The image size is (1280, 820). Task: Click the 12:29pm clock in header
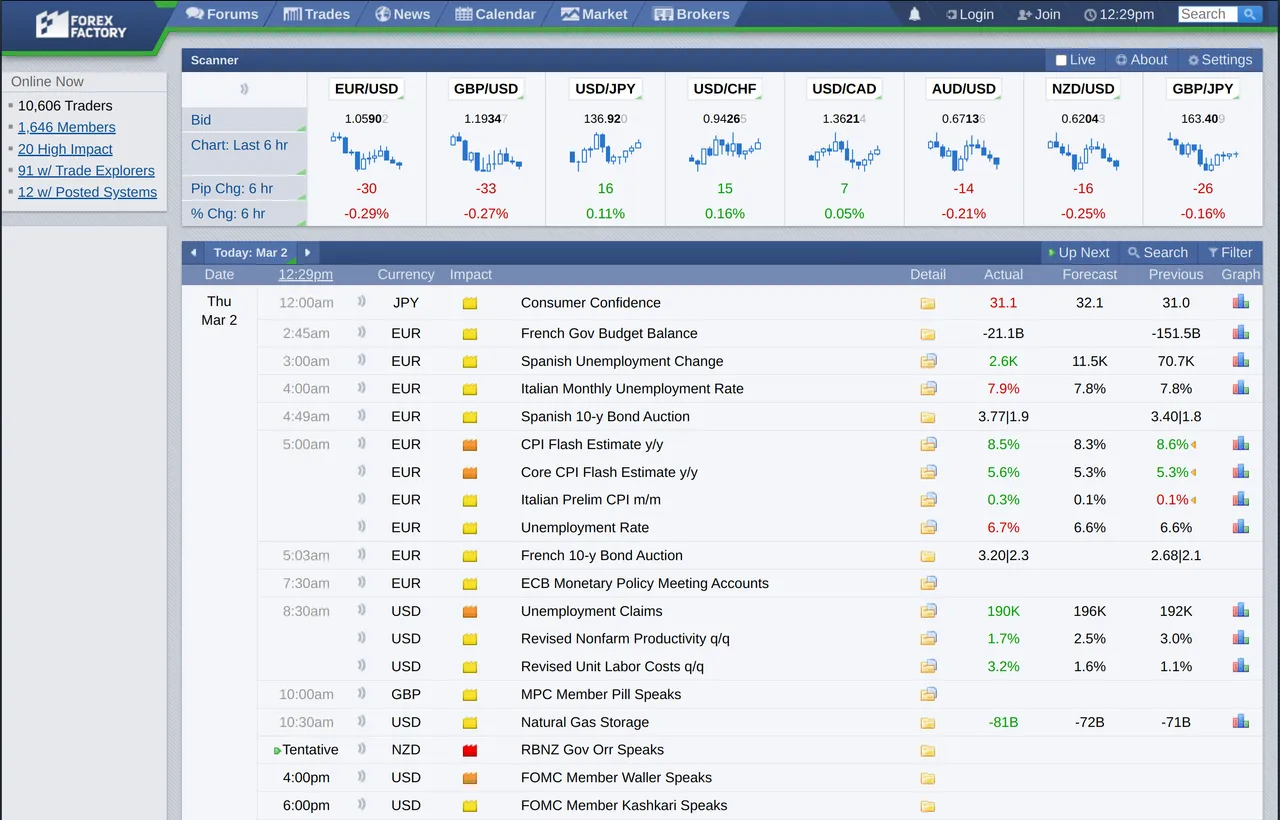pyautogui.click(x=1119, y=14)
